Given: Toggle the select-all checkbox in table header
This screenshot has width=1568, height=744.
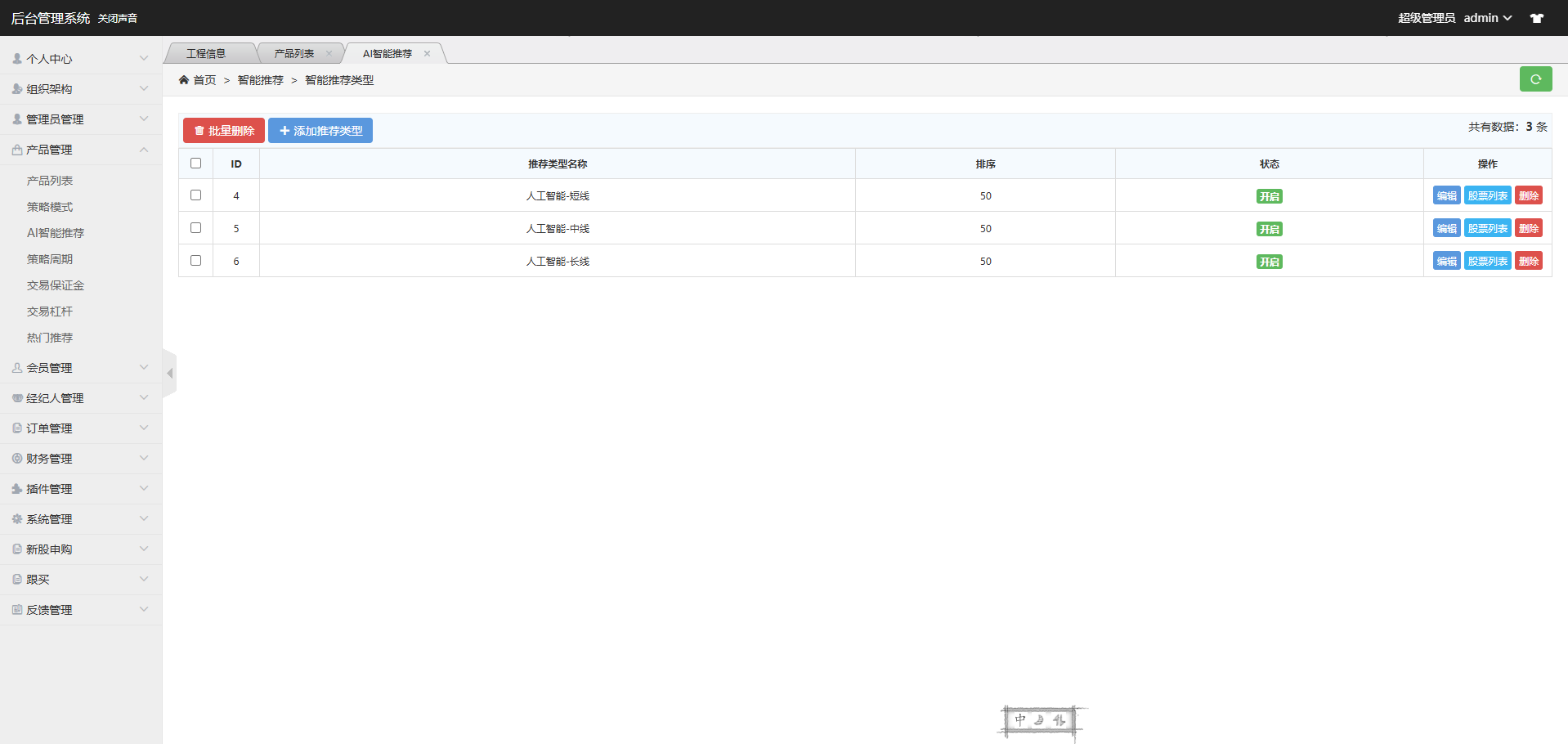Looking at the screenshot, I should (195, 164).
